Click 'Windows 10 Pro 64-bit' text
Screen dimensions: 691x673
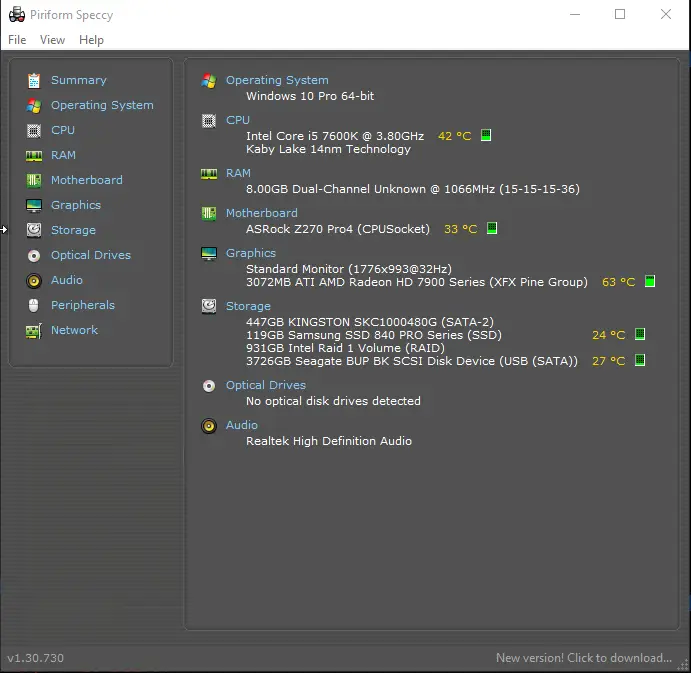pos(310,96)
